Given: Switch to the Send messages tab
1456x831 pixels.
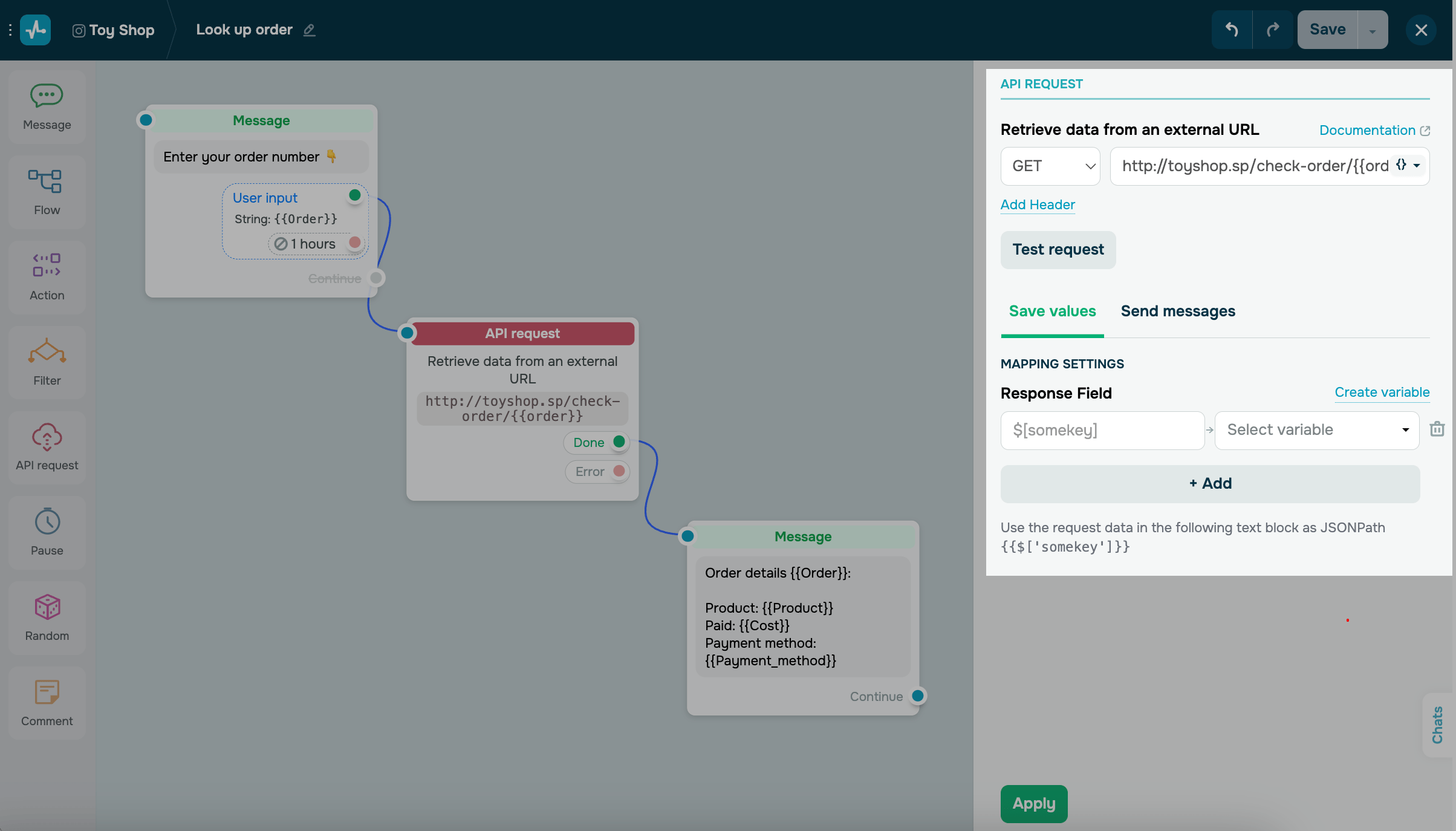Looking at the screenshot, I should pos(1177,311).
